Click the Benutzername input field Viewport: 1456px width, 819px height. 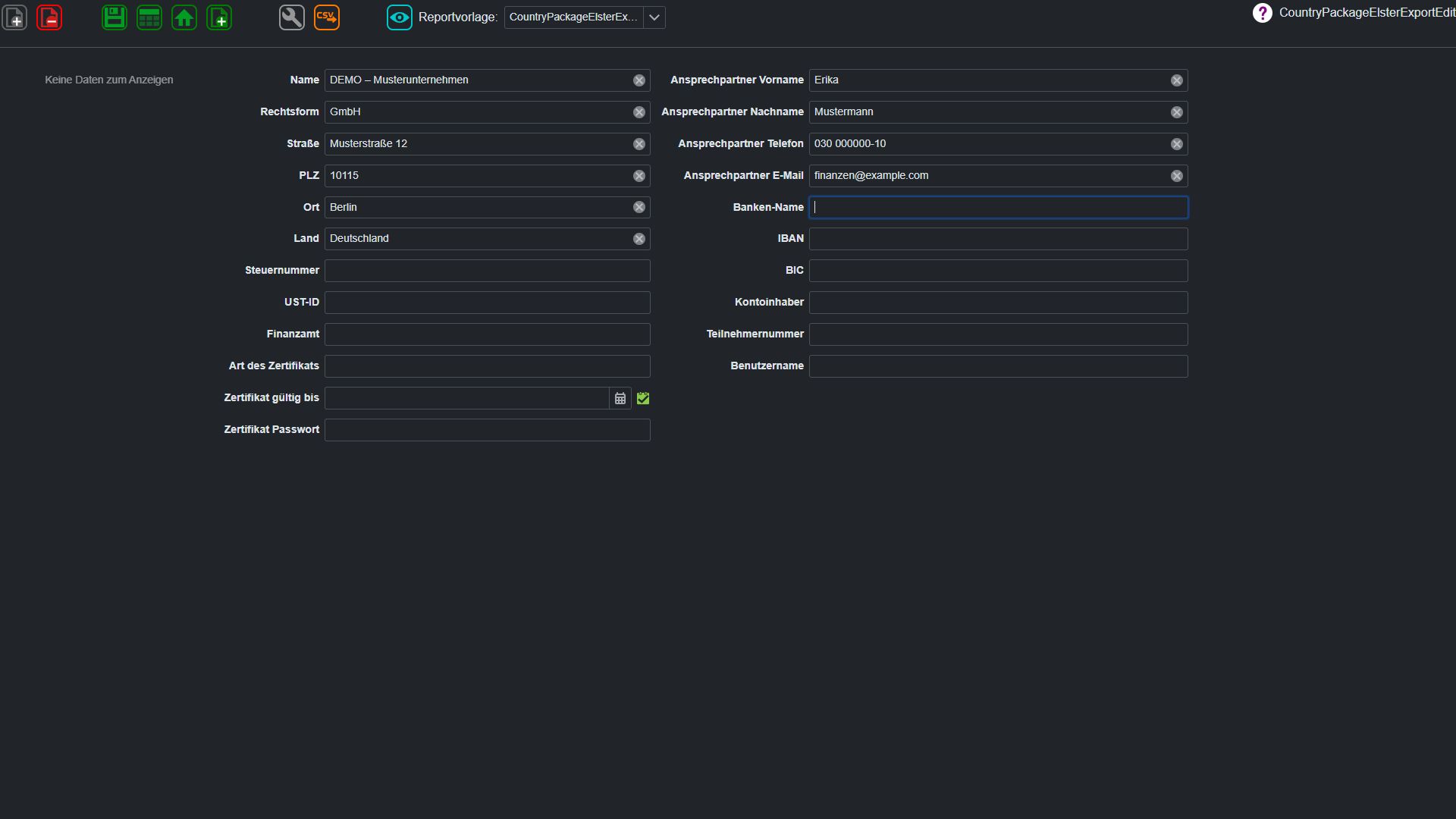pyautogui.click(x=999, y=366)
